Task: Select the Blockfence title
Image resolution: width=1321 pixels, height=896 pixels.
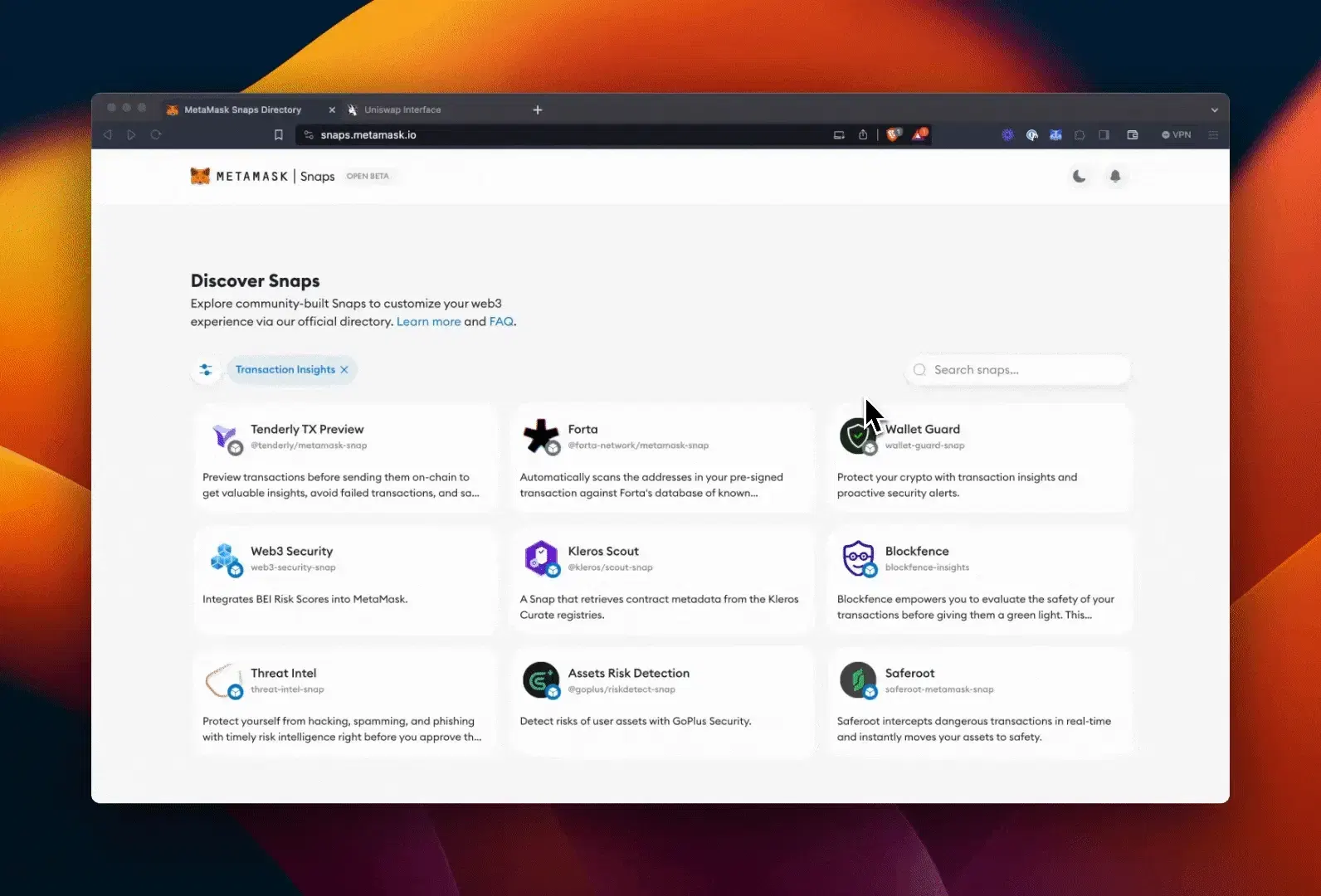Action: pos(917,551)
